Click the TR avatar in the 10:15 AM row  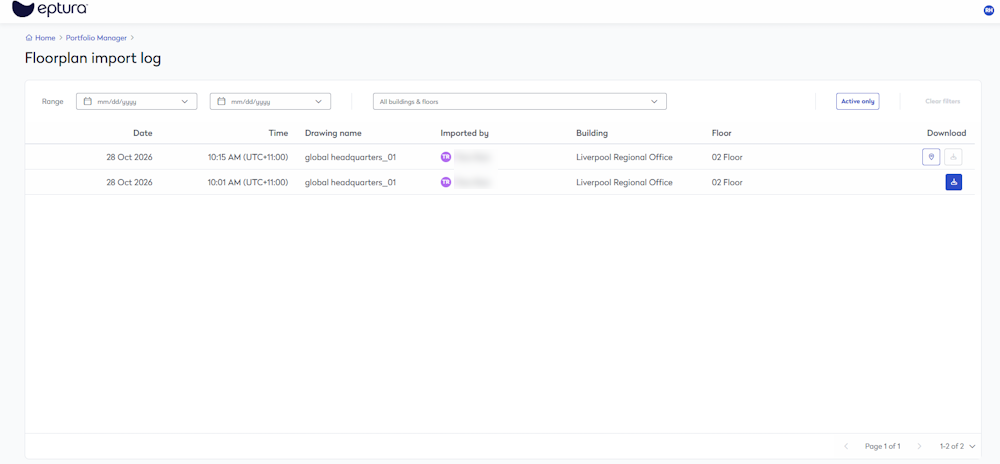446,157
